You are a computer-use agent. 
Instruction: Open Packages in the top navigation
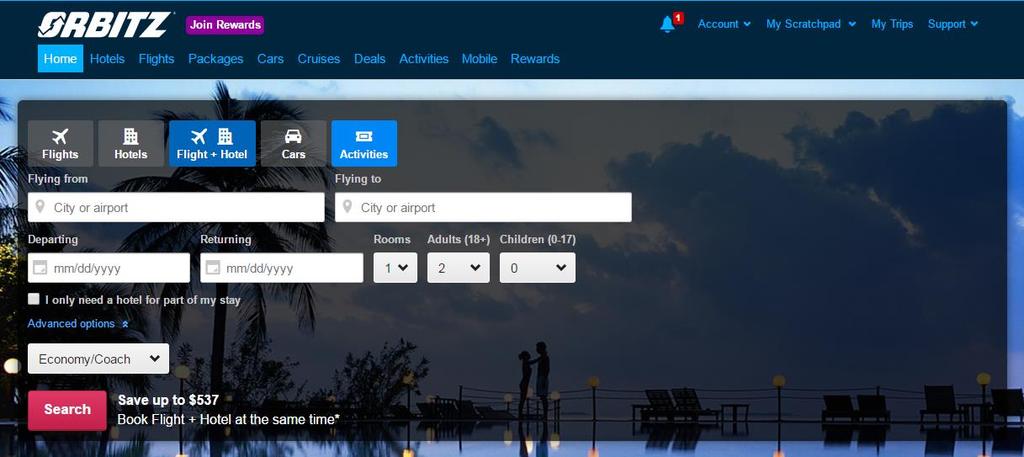tap(216, 59)
